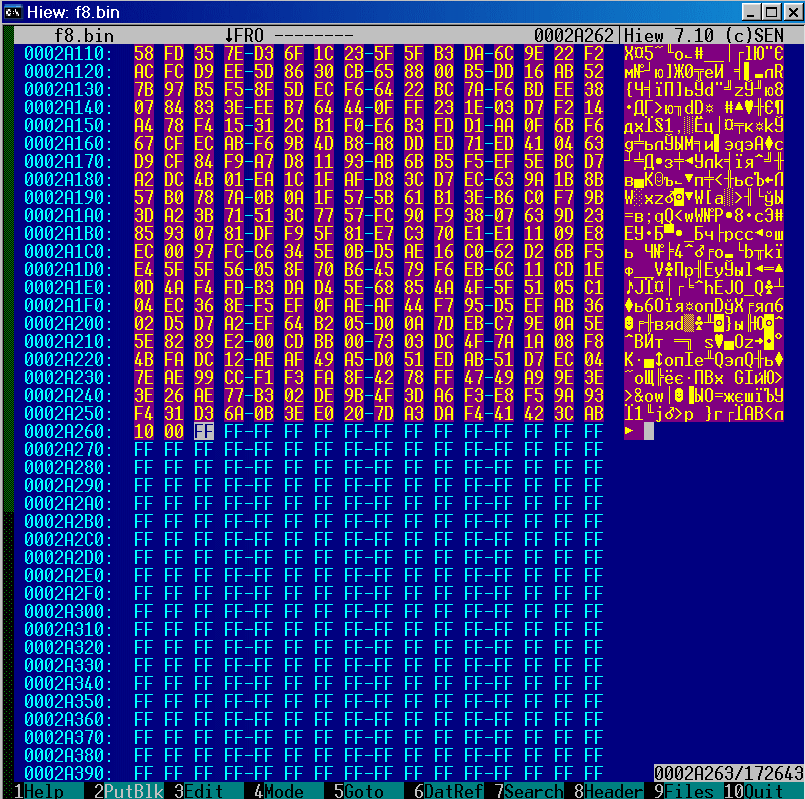Click the 8 Header function key
This screenshot has height=799, width=805.
click(x=611, y=791)
